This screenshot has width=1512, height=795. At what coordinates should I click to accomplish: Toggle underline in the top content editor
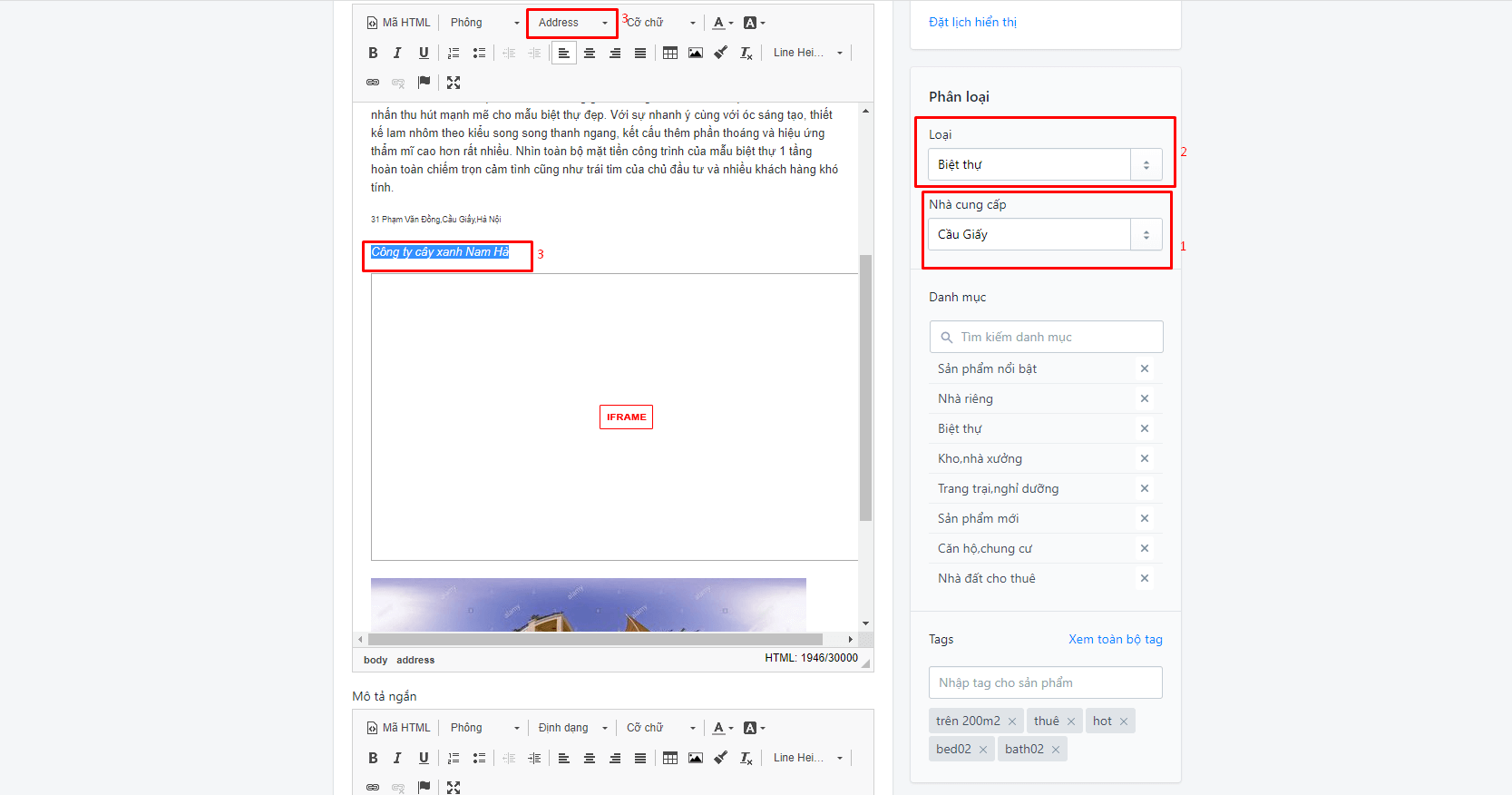tap(424, 53)
